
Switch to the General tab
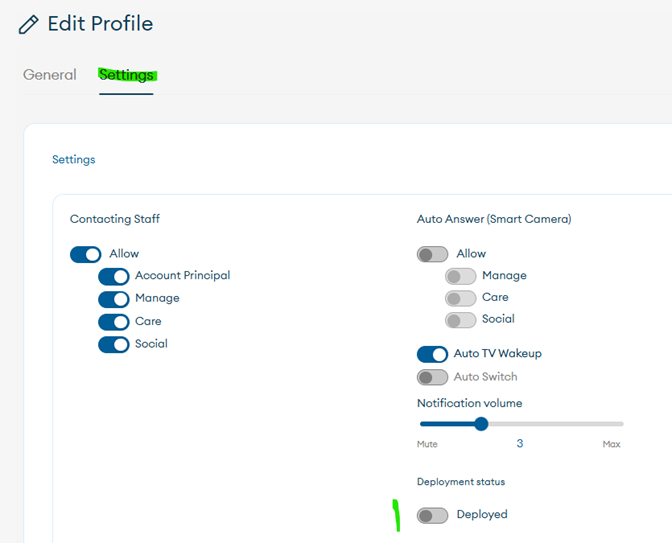(50, 75)
